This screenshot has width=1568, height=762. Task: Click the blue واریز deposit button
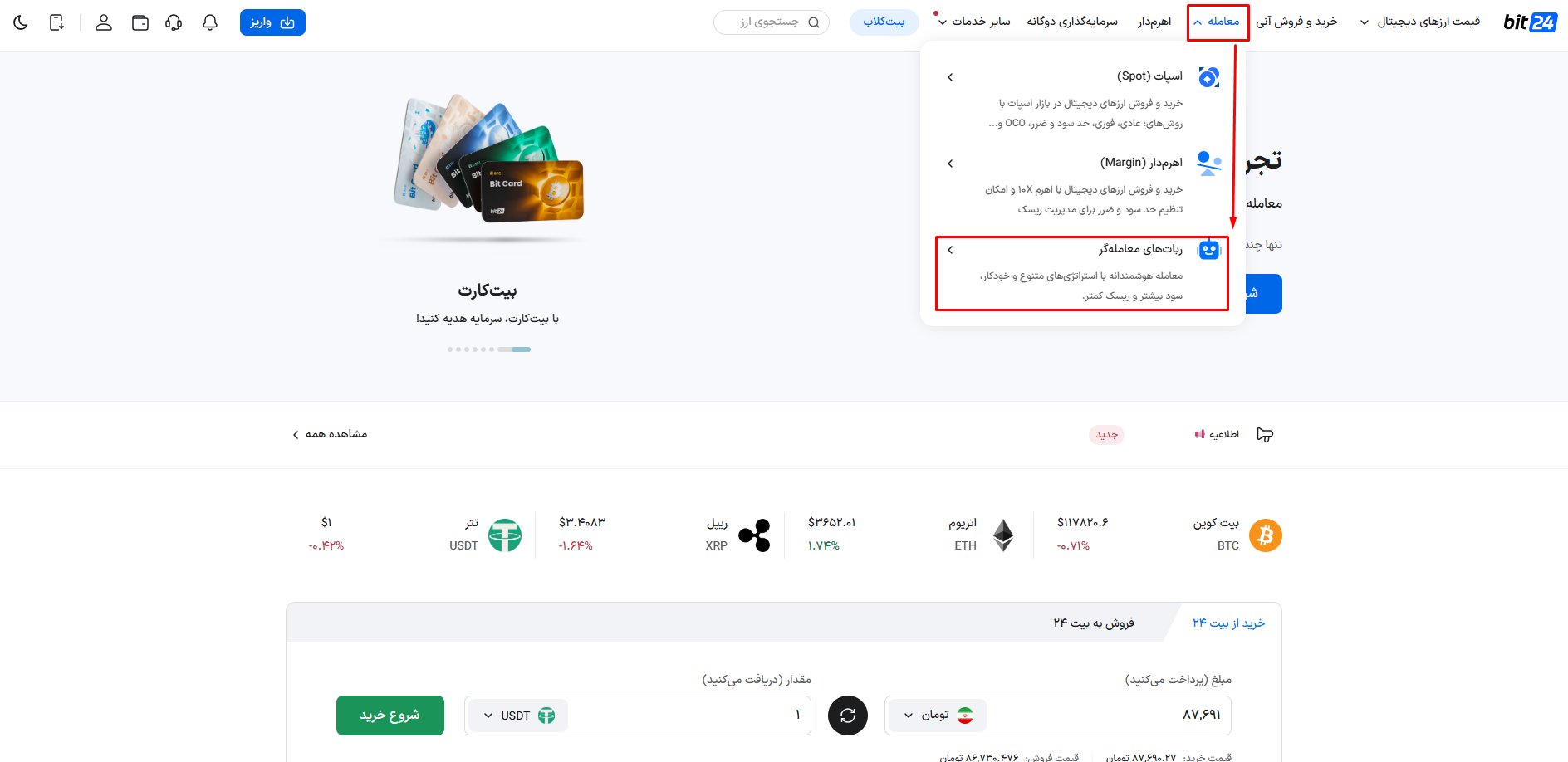(272, 22)
